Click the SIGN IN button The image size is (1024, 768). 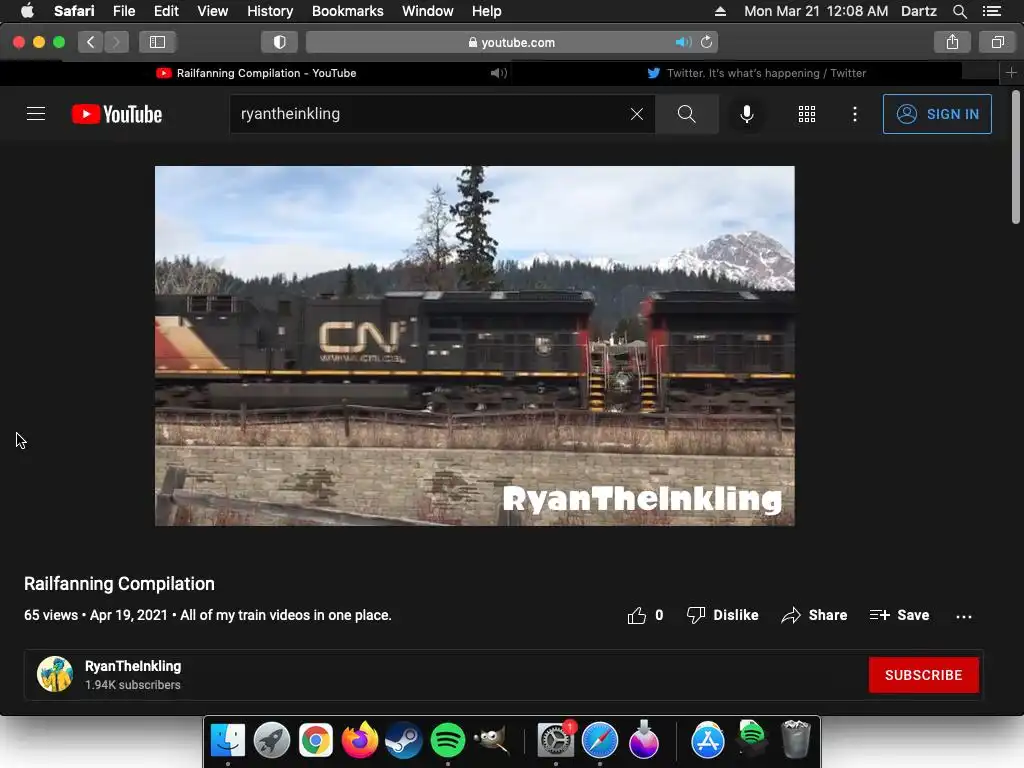point(937,114)
